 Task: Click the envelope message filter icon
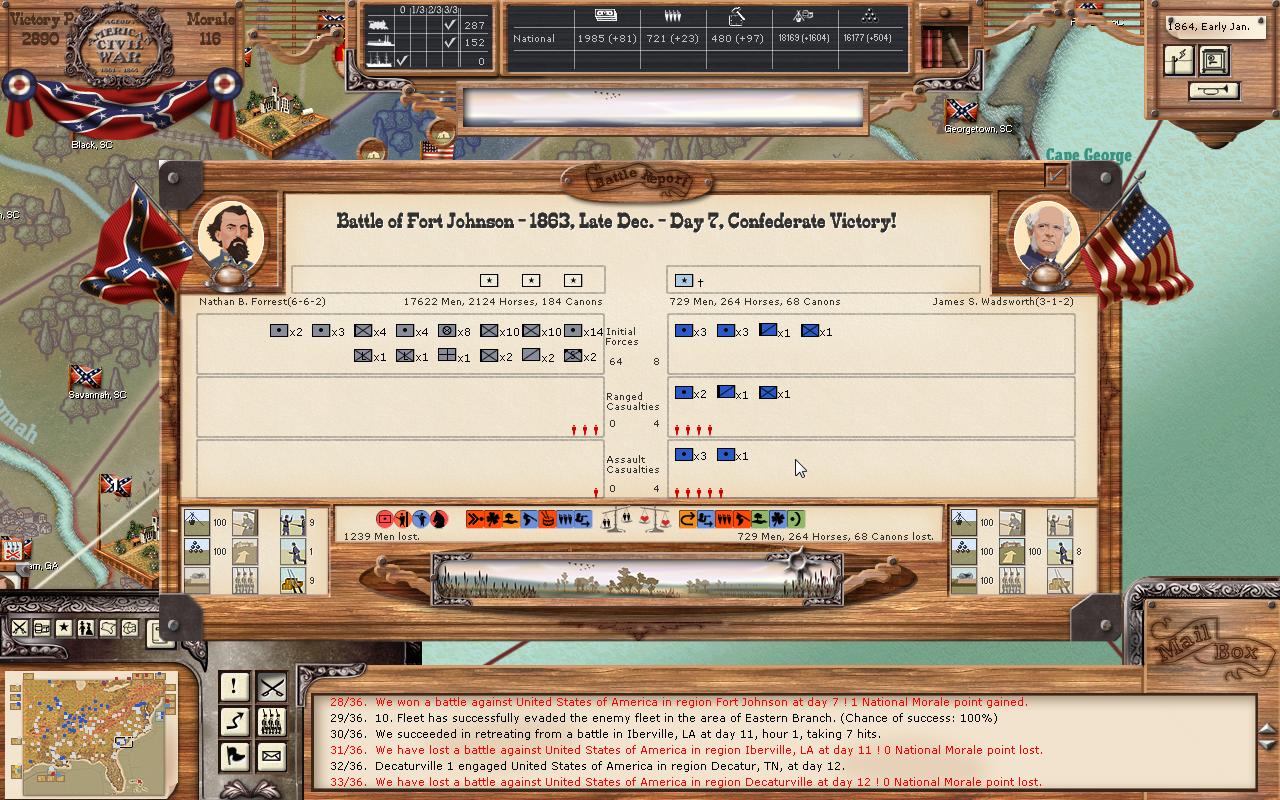271,756
